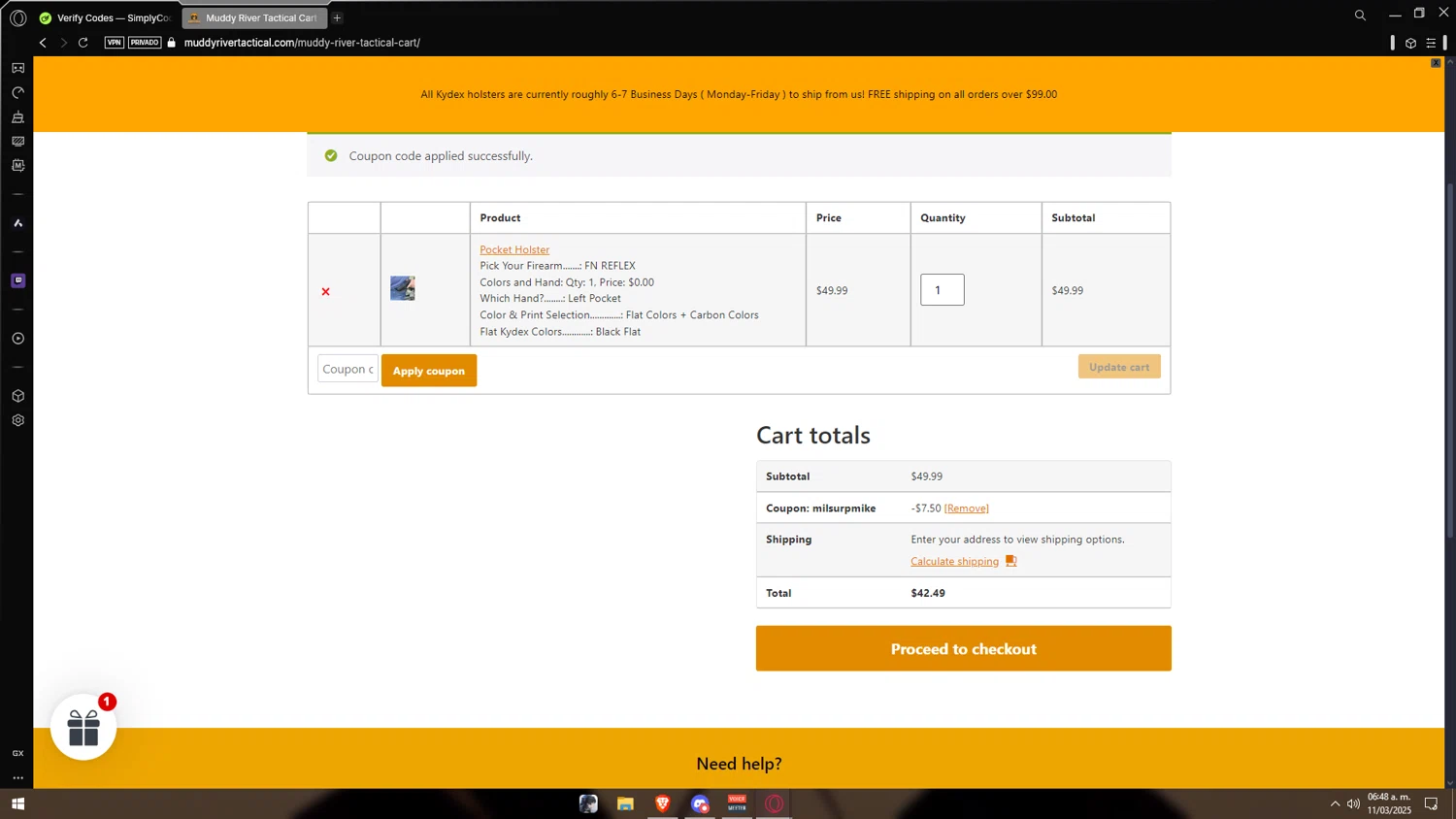Open GX Cleaner broom icon

[x=17, y=117]
